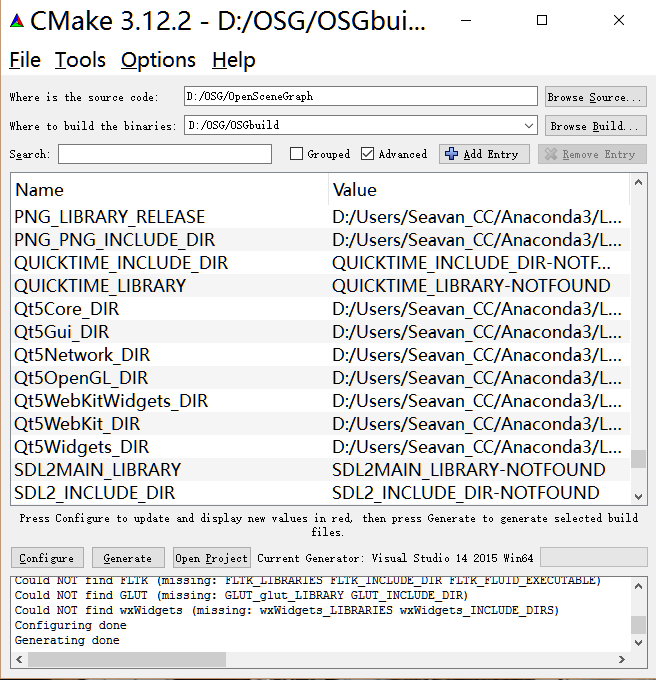This screenshot has width=656, height=680.
Task: Uncheck the Advanced checkbox
Action: [367, 154]
